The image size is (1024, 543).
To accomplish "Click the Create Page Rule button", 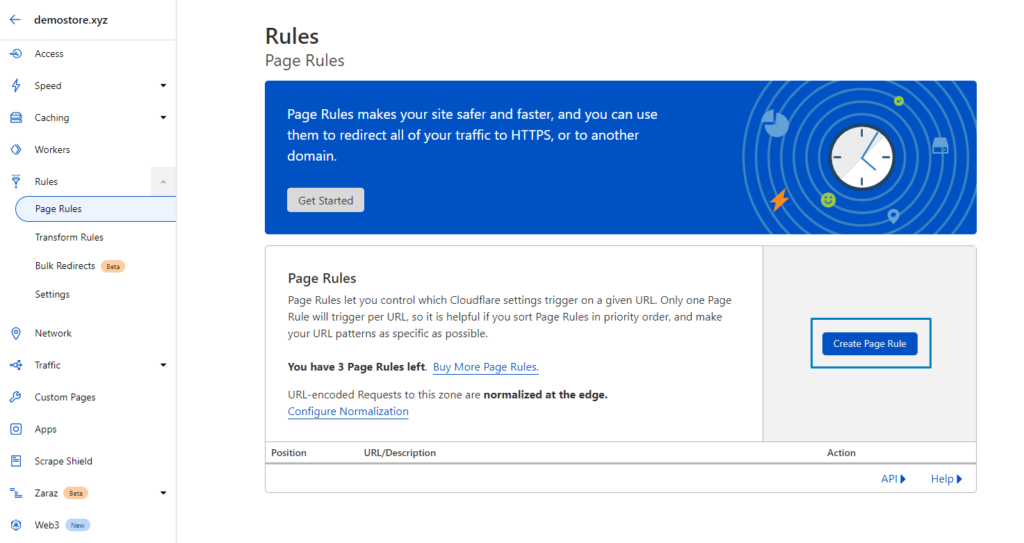I will [869, 344].
